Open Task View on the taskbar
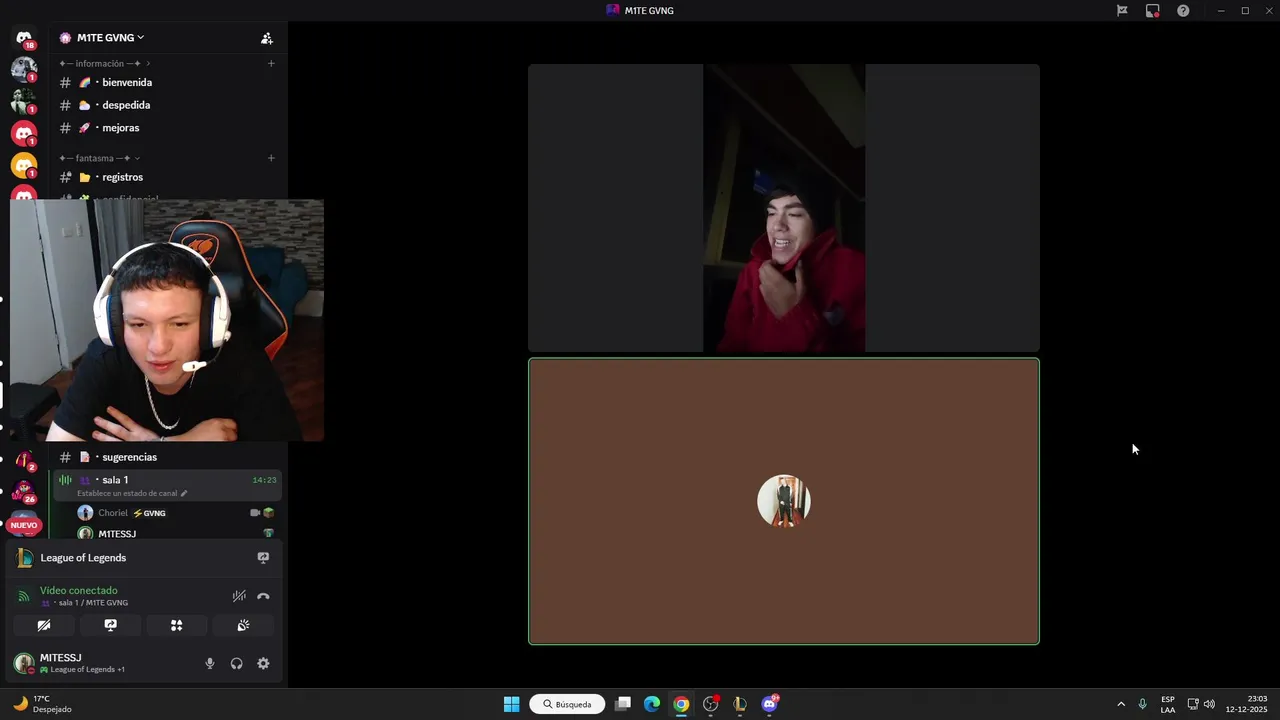Image resolution: width=1280 pixels, height=720 pixels. click(x=623, y=704)
